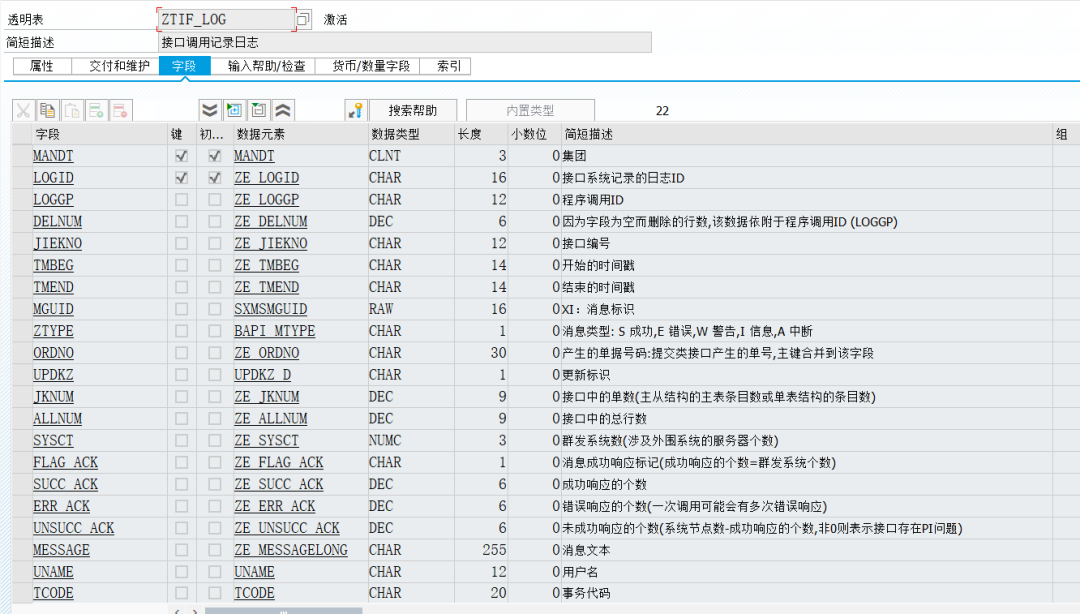Image resolution: width=1080 pixels, height=614 pixels.
Task: Toggle initial value checkbox for LOGID row
Action: click(x=215, y=178)
